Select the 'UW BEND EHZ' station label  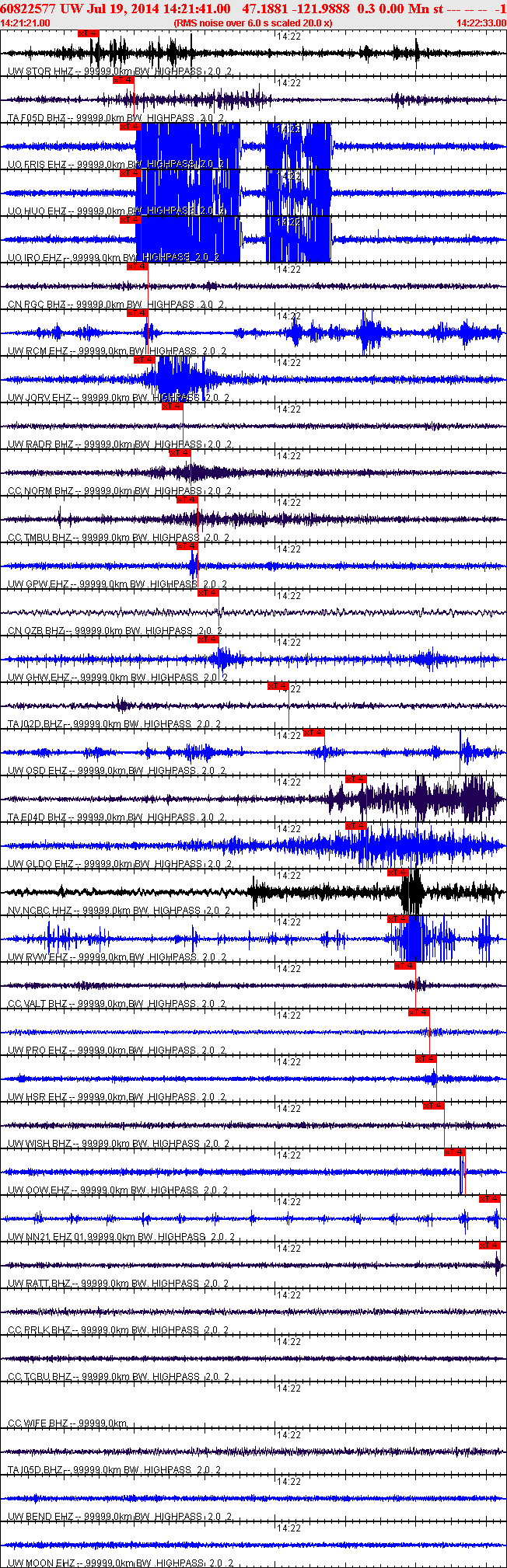[x=41, y=1517]
